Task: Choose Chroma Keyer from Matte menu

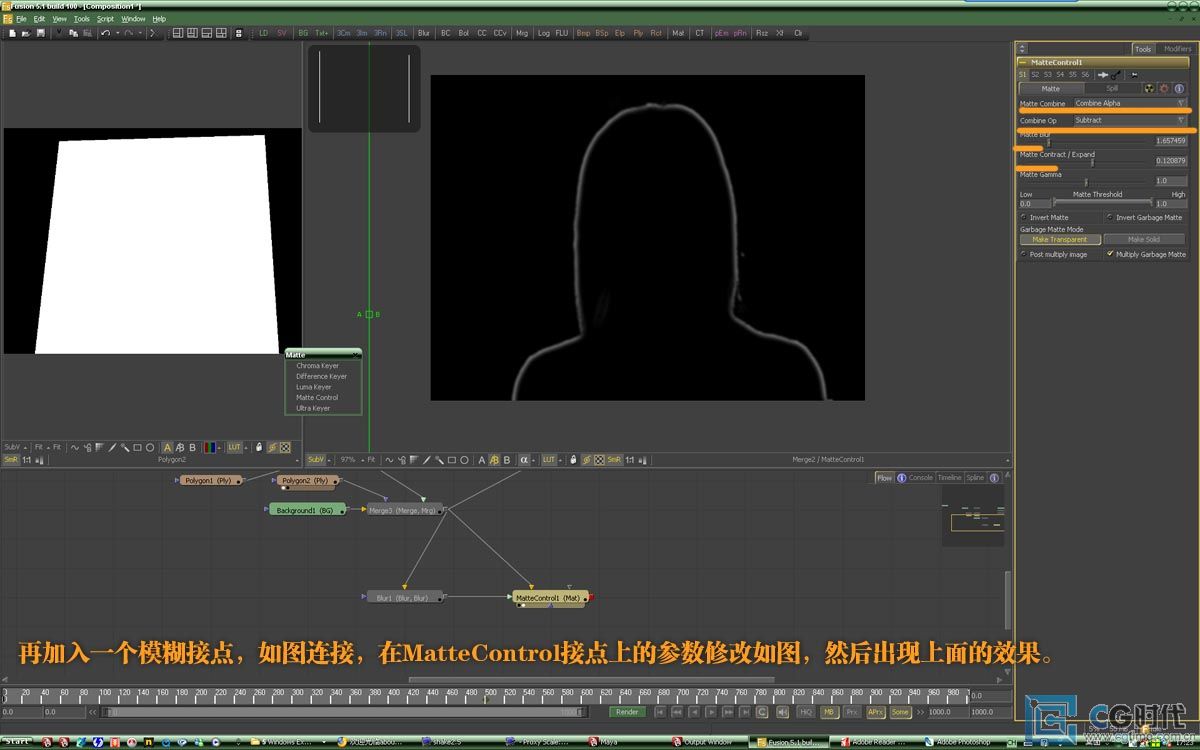Action: click(x=317, y=366)
